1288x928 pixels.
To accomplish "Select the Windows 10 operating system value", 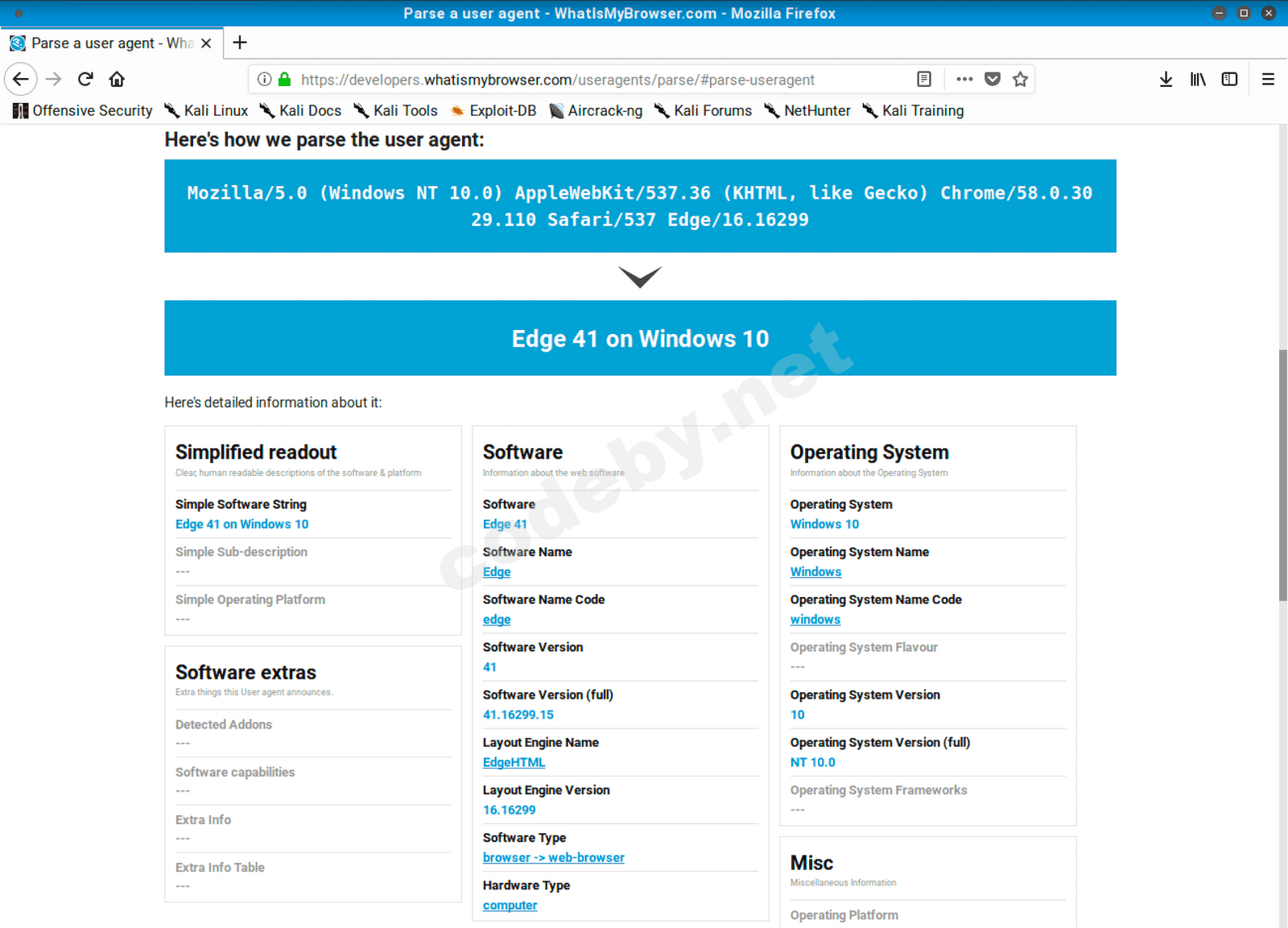I will tap(824, 524).
